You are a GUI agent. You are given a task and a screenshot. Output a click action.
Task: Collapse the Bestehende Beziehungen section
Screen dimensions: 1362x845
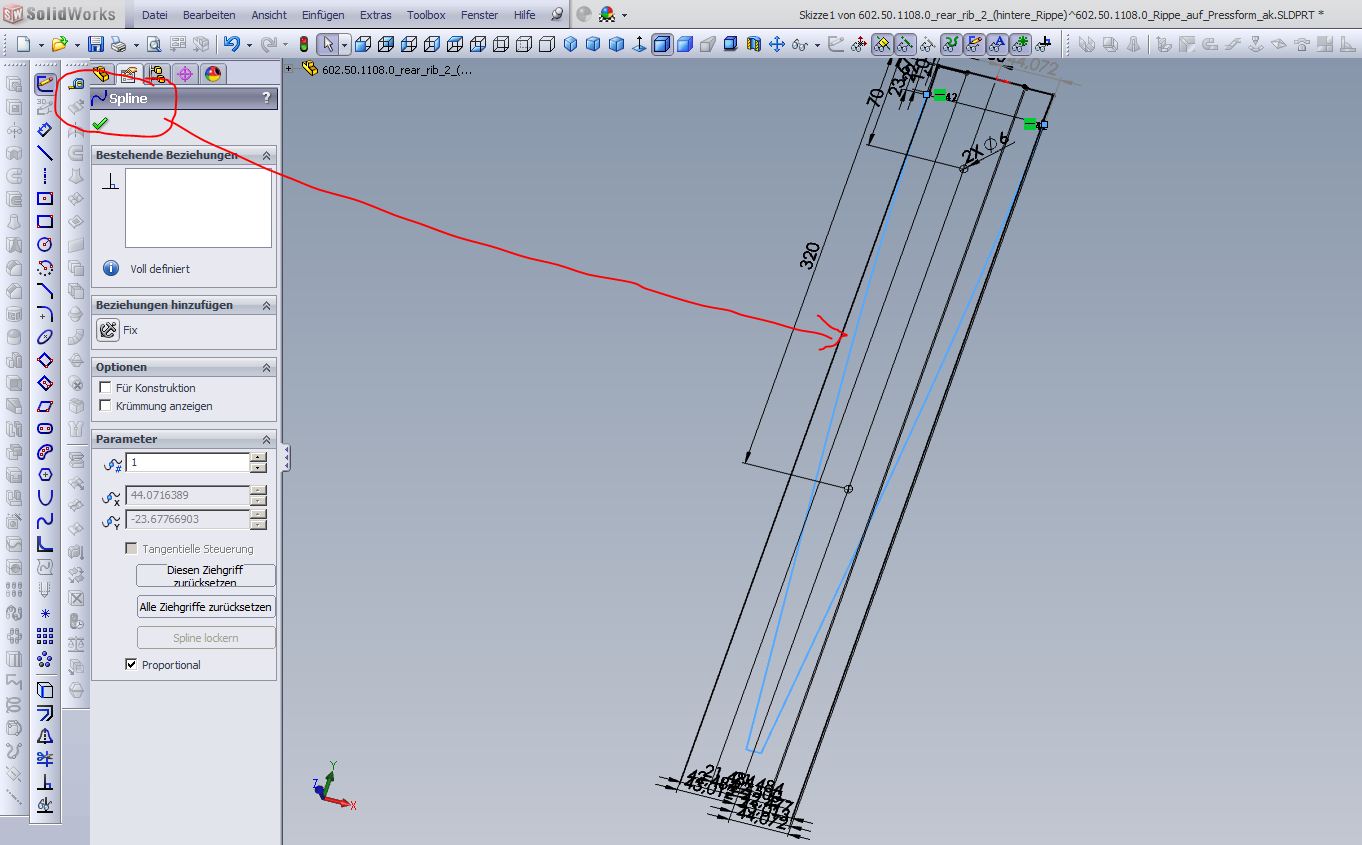[x=266, y=156]
